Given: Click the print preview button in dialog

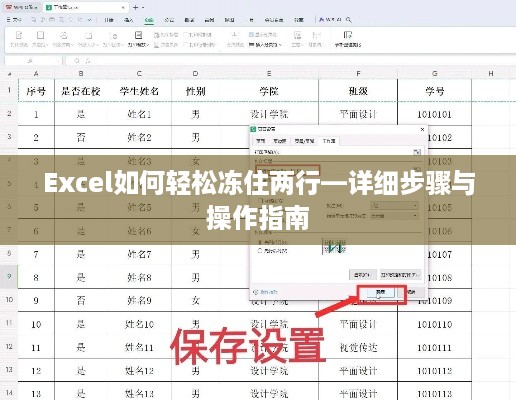Looking at the screenshot, I should [x=401, y=275].
